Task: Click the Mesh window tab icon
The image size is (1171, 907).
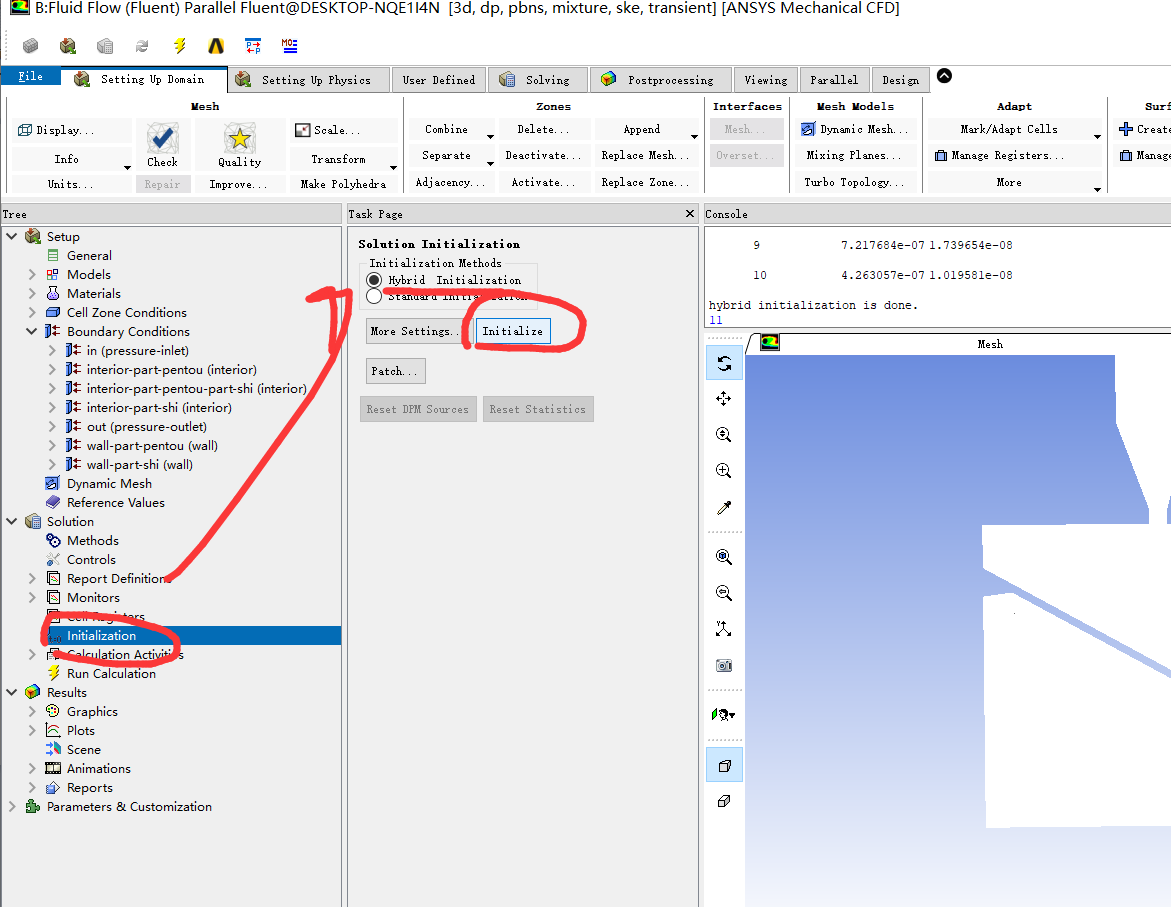Action: (x=769, y=343)
